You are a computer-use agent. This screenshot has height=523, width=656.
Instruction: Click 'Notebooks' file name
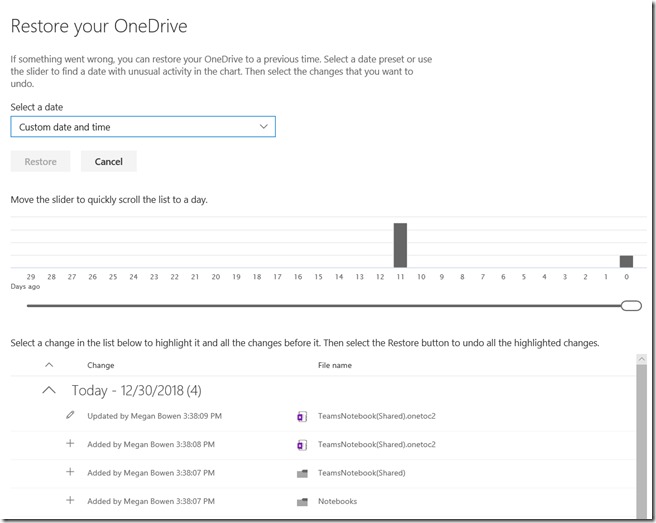coord(338,501)
